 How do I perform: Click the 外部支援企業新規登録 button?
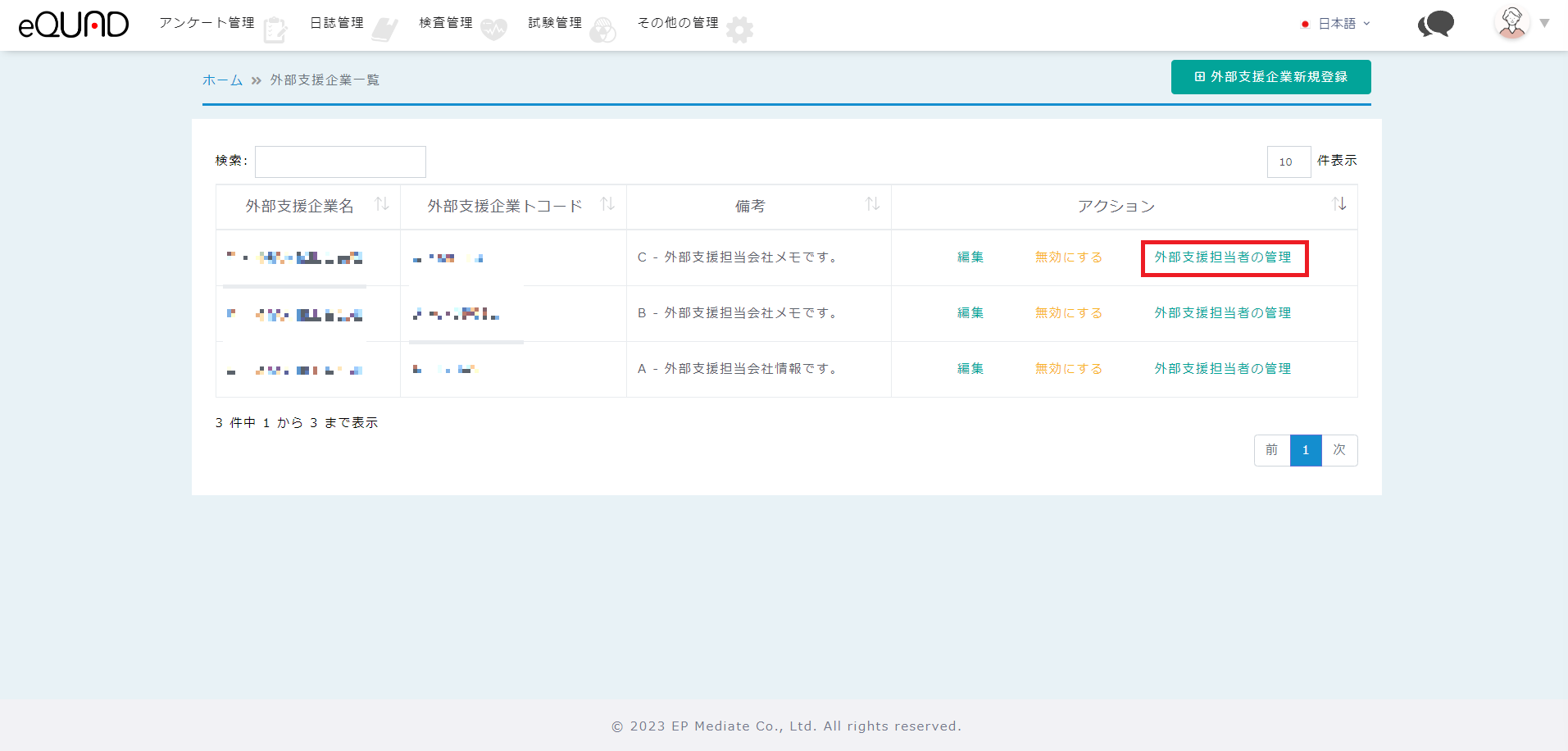coord(1270,77)
